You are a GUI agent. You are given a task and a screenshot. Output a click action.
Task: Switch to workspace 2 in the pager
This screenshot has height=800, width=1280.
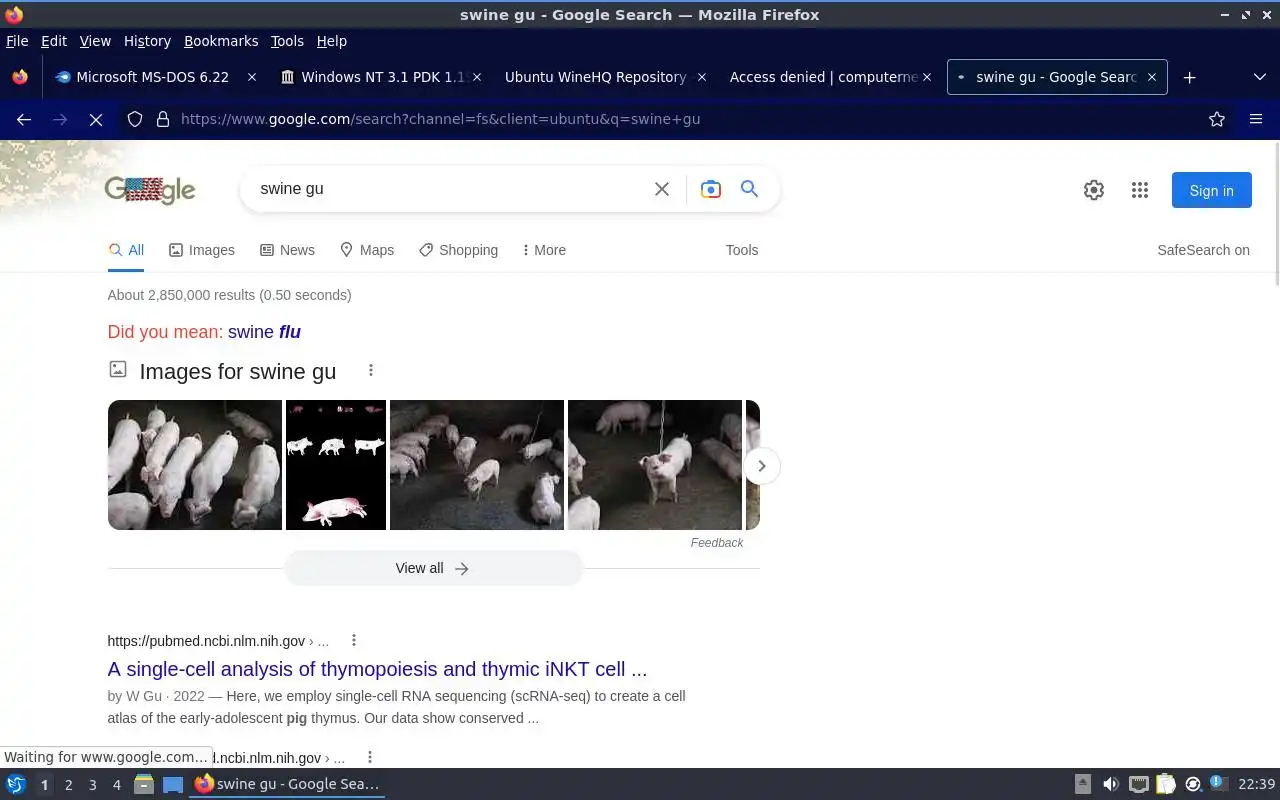click(x=68, y=785)
